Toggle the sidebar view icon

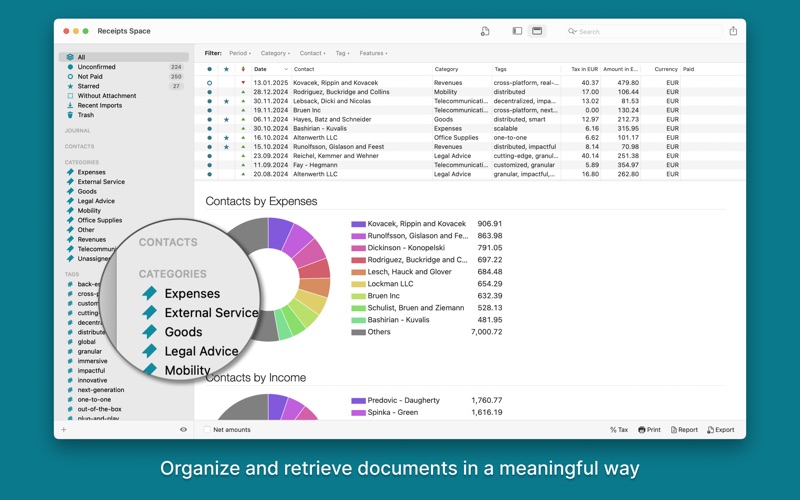tap(517, 31)
